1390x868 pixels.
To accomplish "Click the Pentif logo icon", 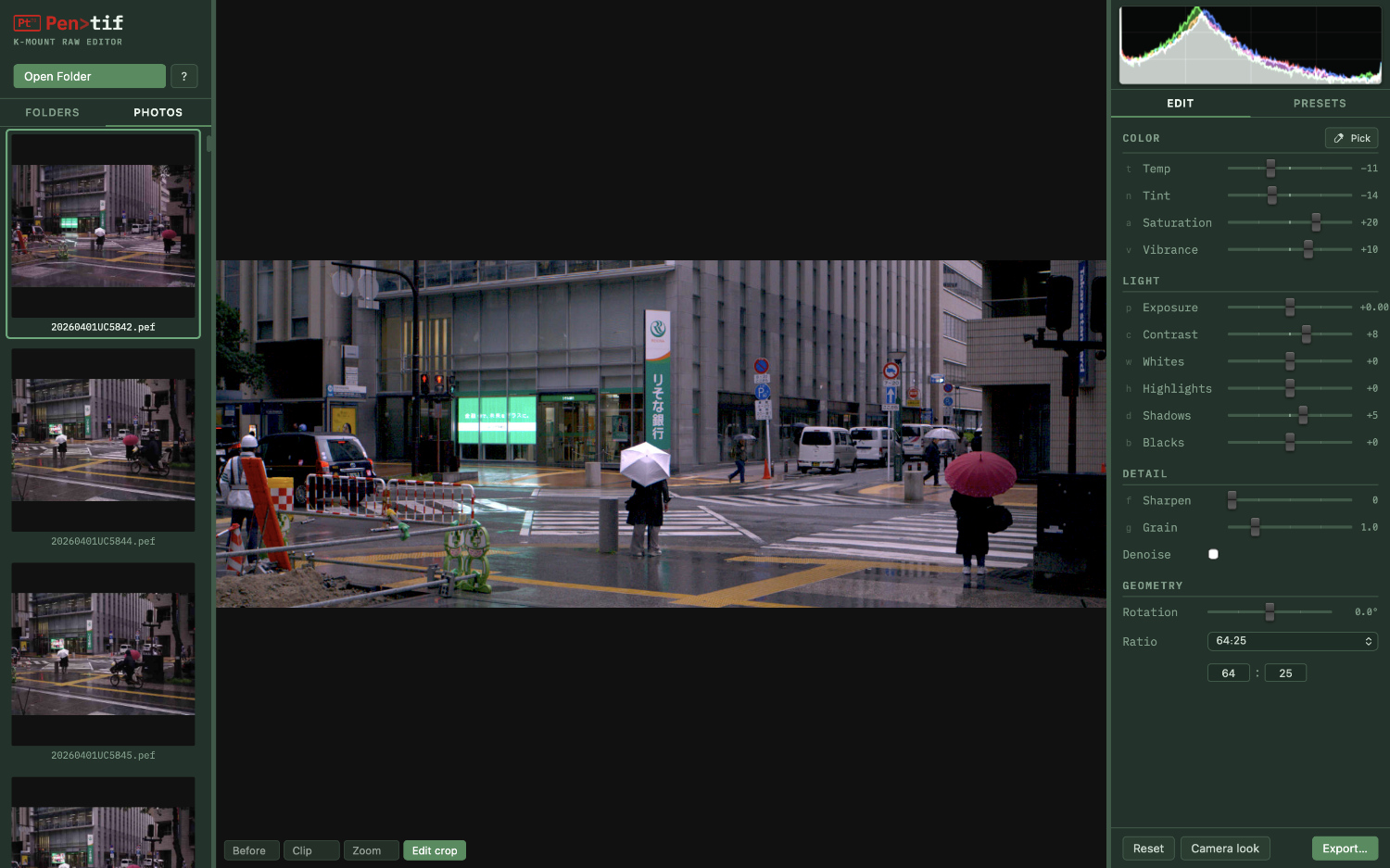I will tap(27, 23).
